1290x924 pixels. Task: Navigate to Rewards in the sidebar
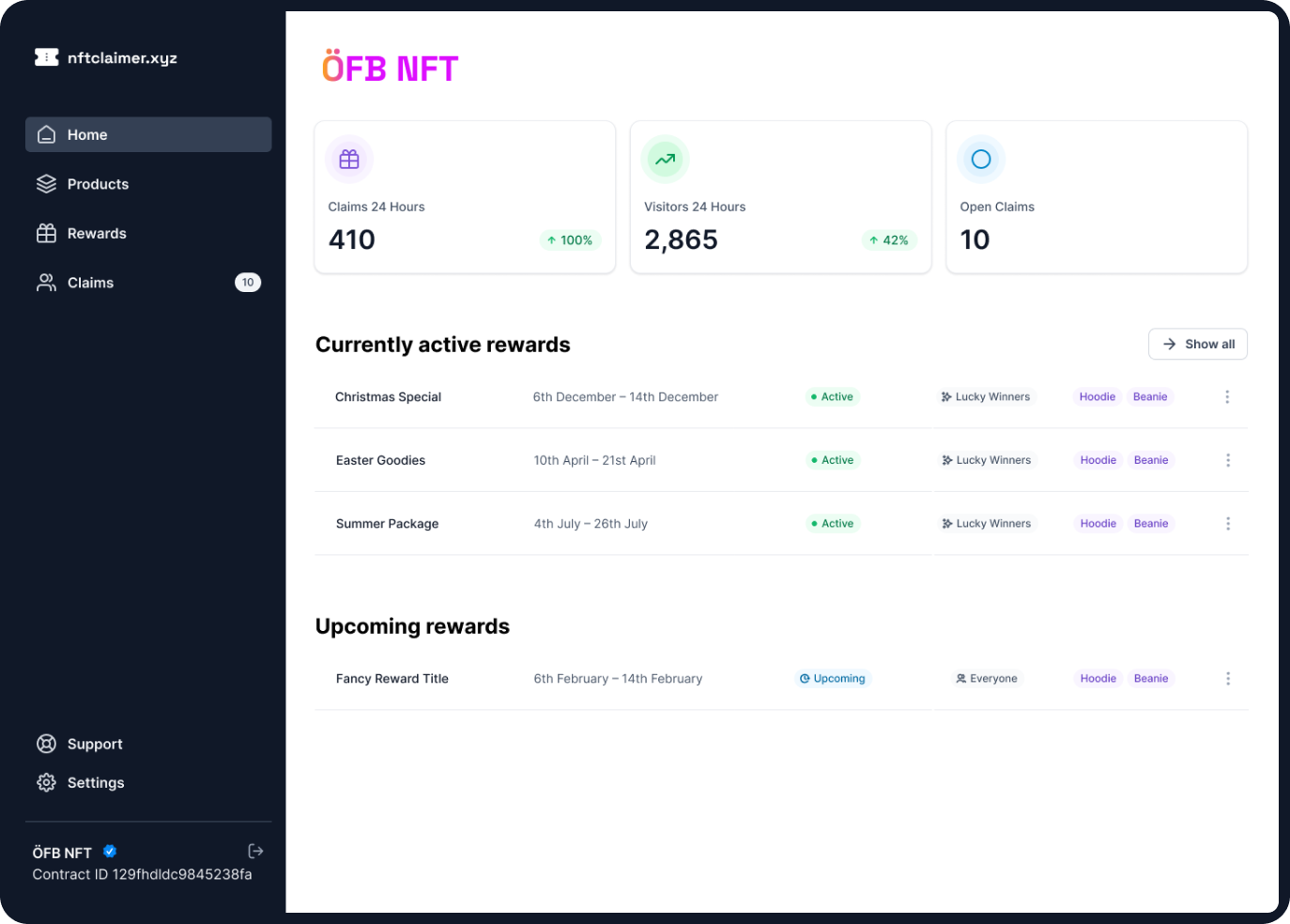pyautogui.click(x=96, y=234)
